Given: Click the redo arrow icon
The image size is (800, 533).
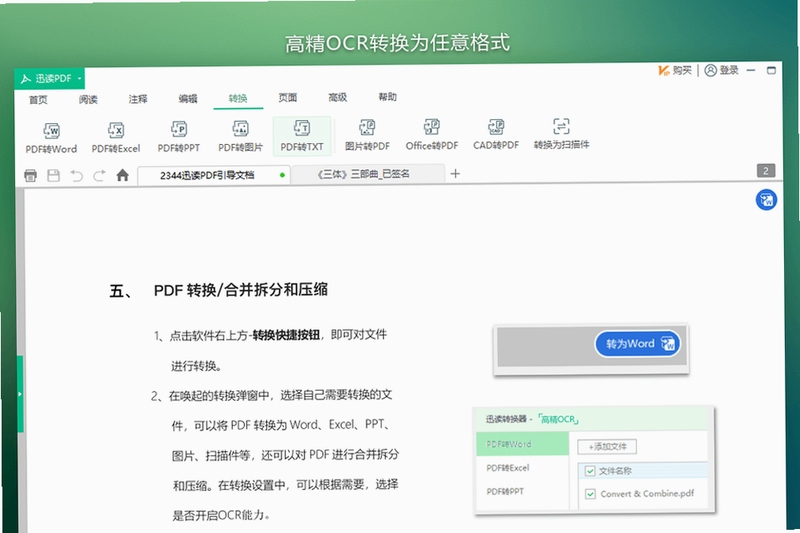Looking at the screenshot, I should click(99, 175).
